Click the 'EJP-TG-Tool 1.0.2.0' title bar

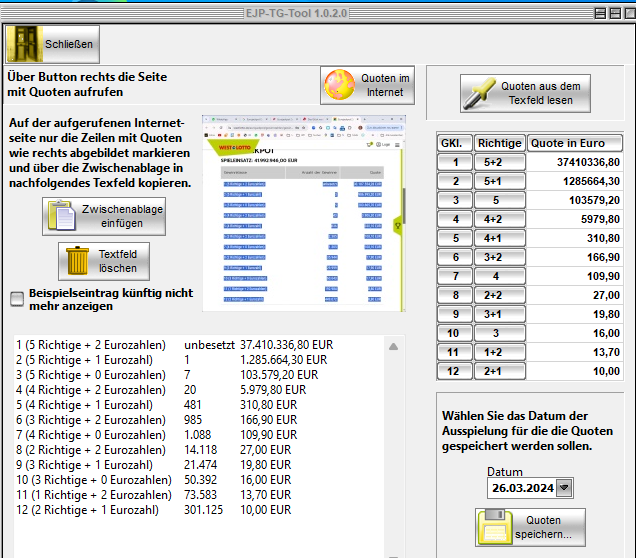click(296, 13)
